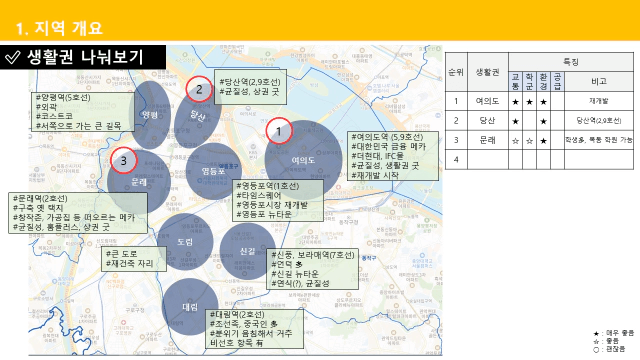Select the 신길 blue circle on map

[x=247, y=251]
